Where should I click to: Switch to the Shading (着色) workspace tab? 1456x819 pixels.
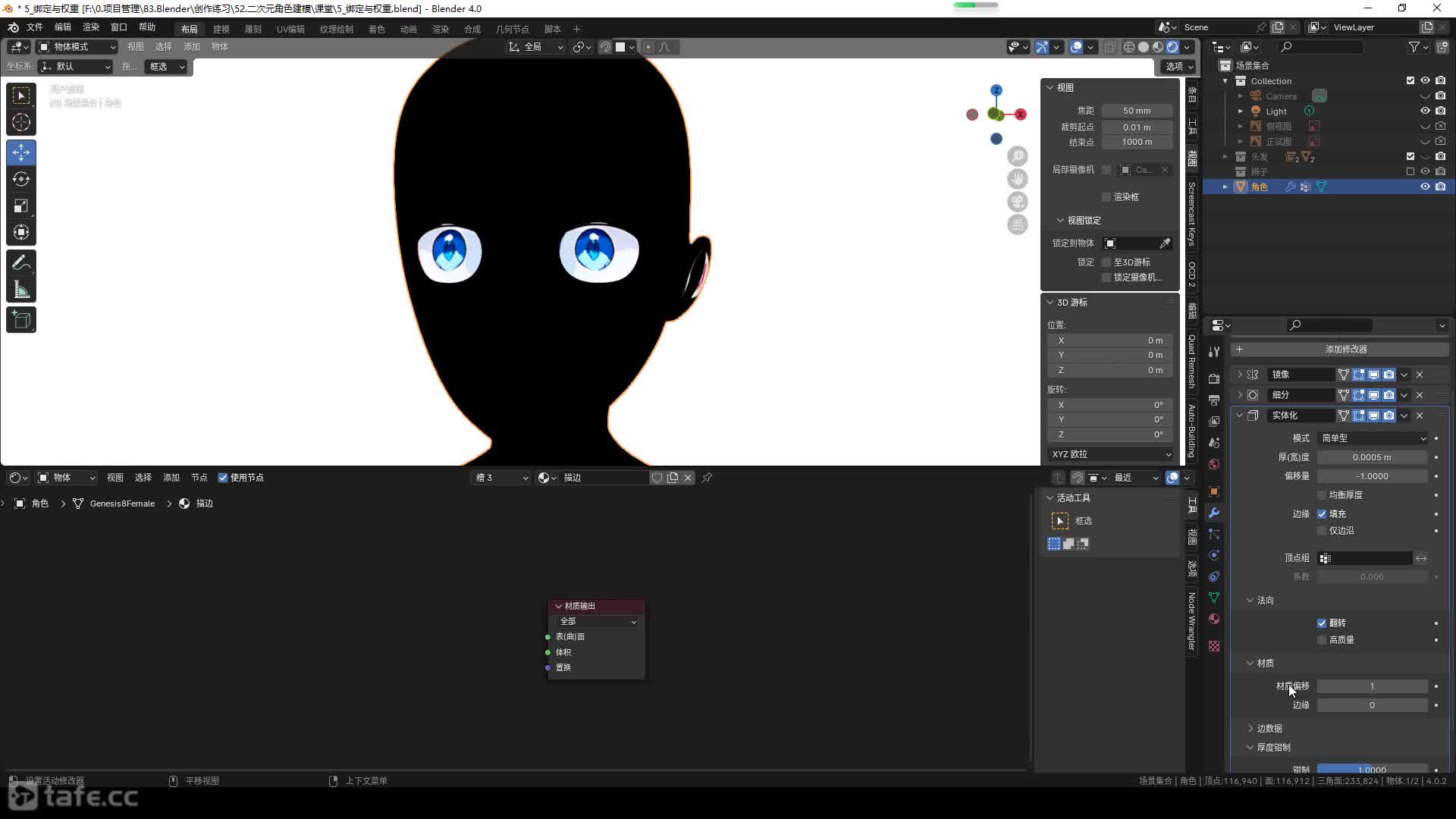pos(377,29)
